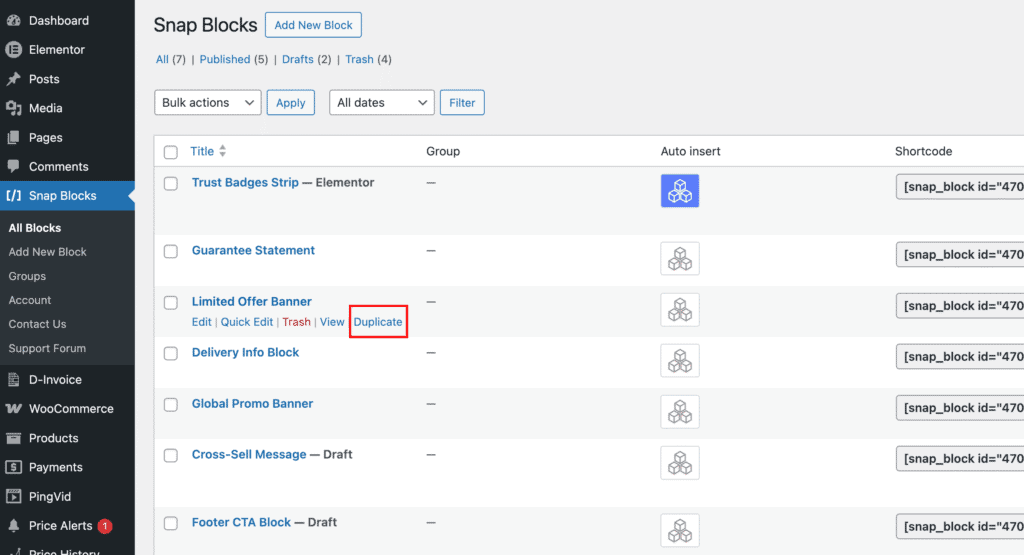The height and width of the screenshot is (555, 1024).
Task: Select the Global Promo Banner checkbox
Action: [171, 405]
